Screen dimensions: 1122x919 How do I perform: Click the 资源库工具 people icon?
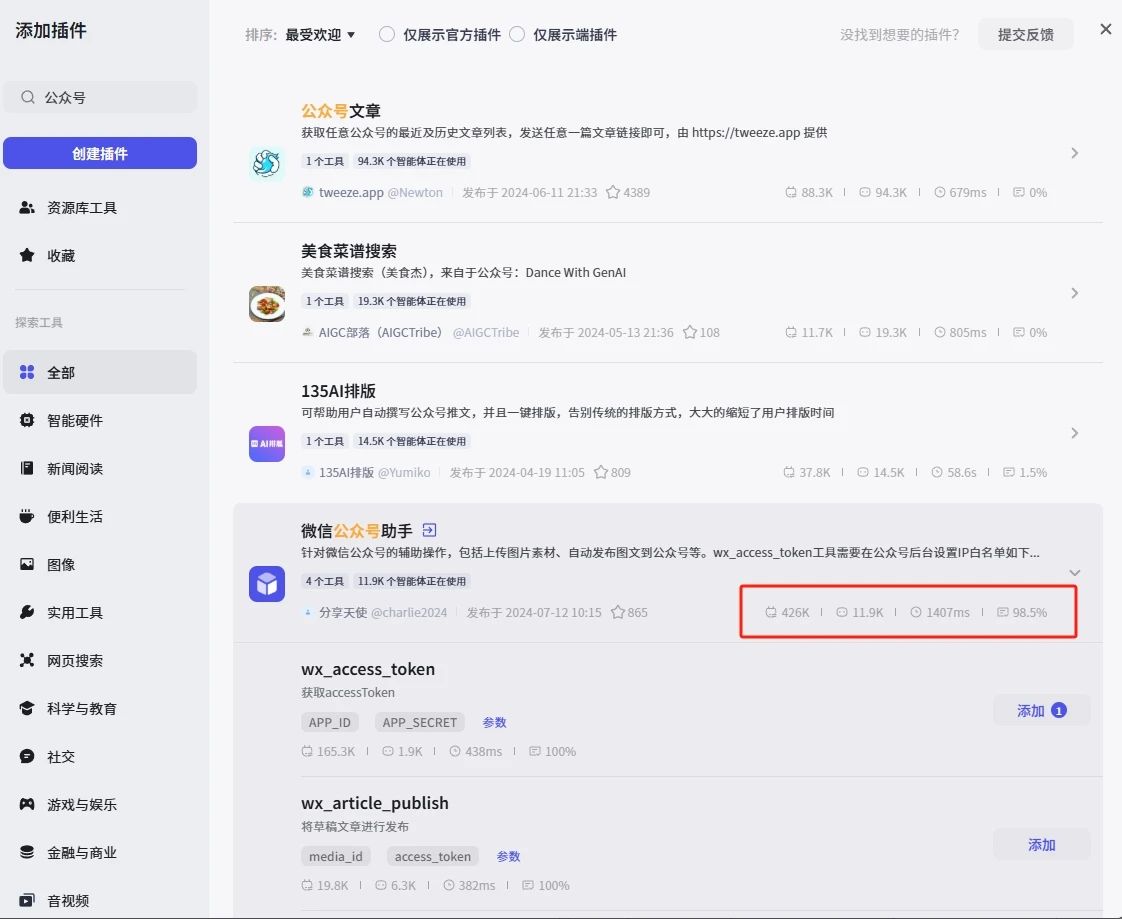tap(27, 208)
